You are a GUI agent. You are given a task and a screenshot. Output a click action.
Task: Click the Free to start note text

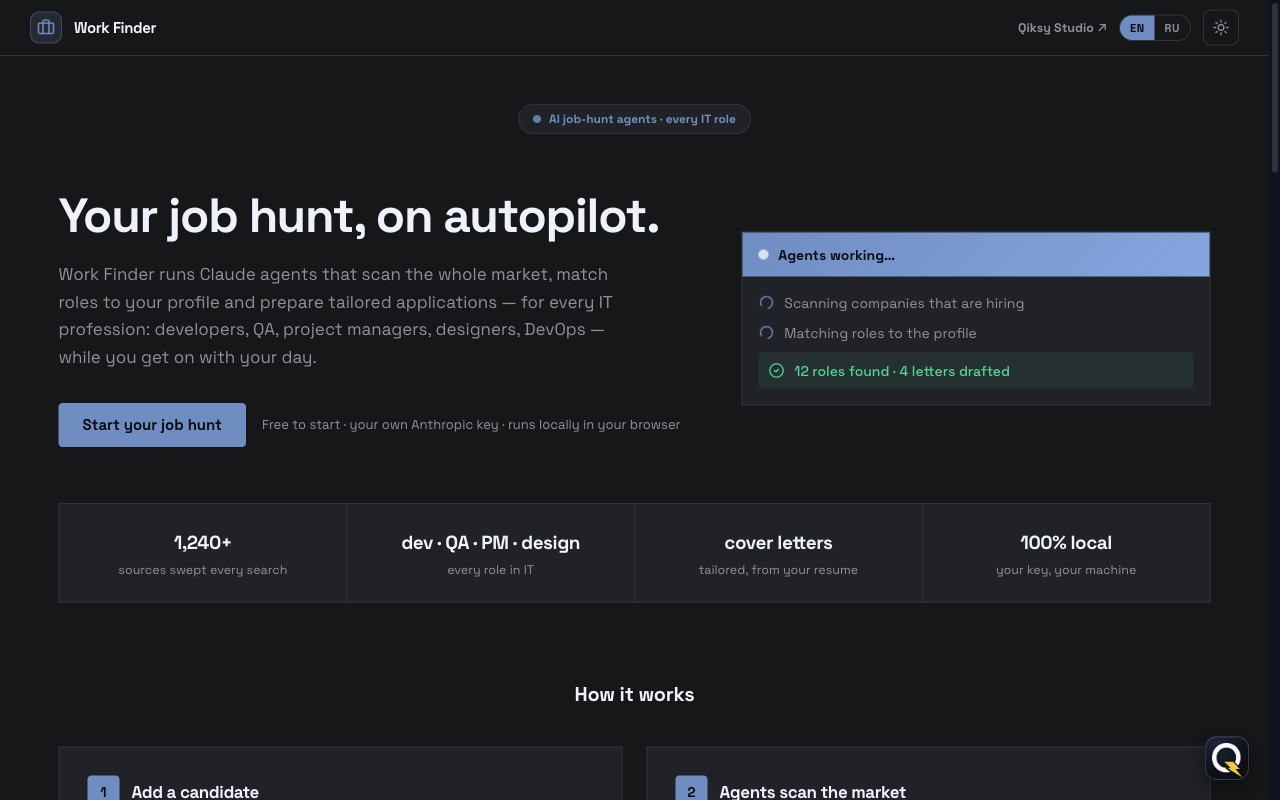tap(471, 425)
